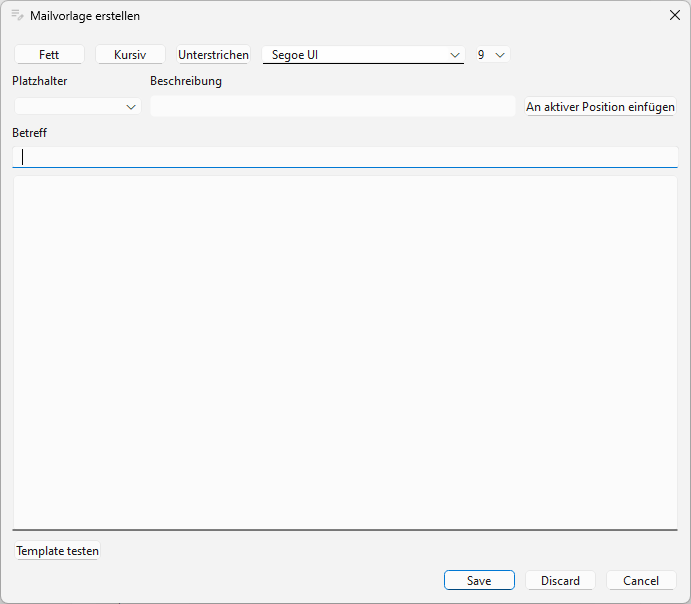Click the Betreff label
This screenshot has height=604, width=691.
[x=30, y=132]
